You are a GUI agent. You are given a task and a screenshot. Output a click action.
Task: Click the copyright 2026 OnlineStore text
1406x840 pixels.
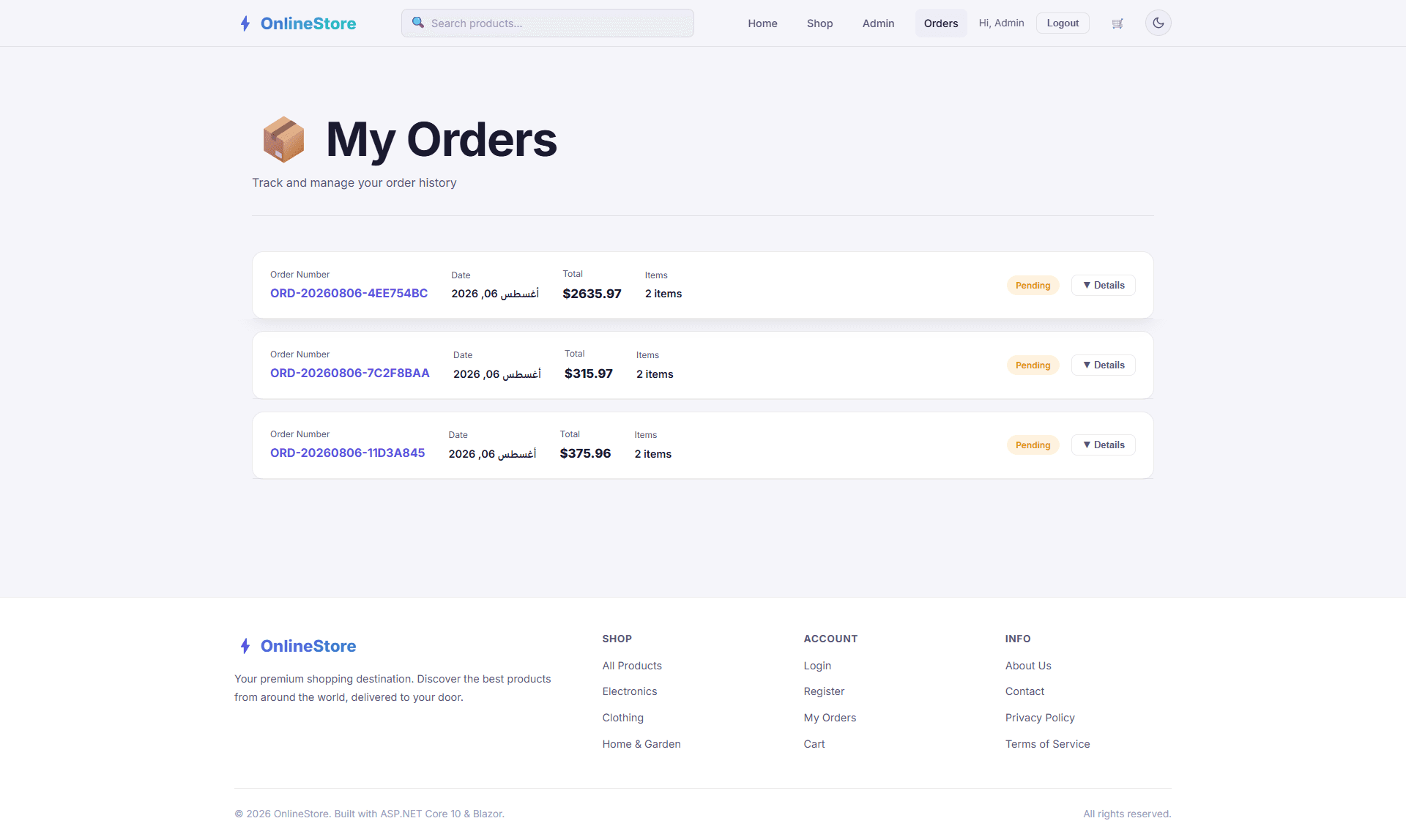pyautogui.click(x=369, y=814)
